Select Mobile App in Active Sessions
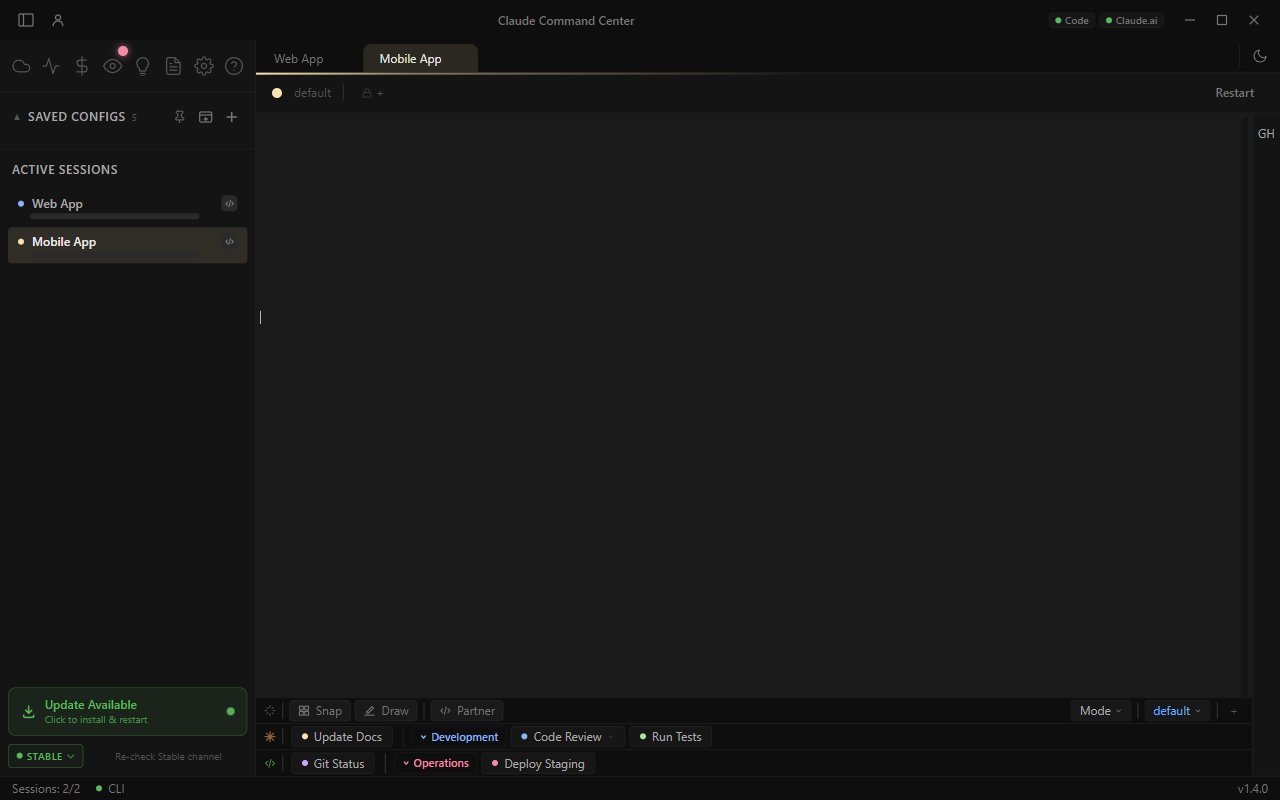The height and width of the screenshot is (800, 1280). click(x=128, y=245)
